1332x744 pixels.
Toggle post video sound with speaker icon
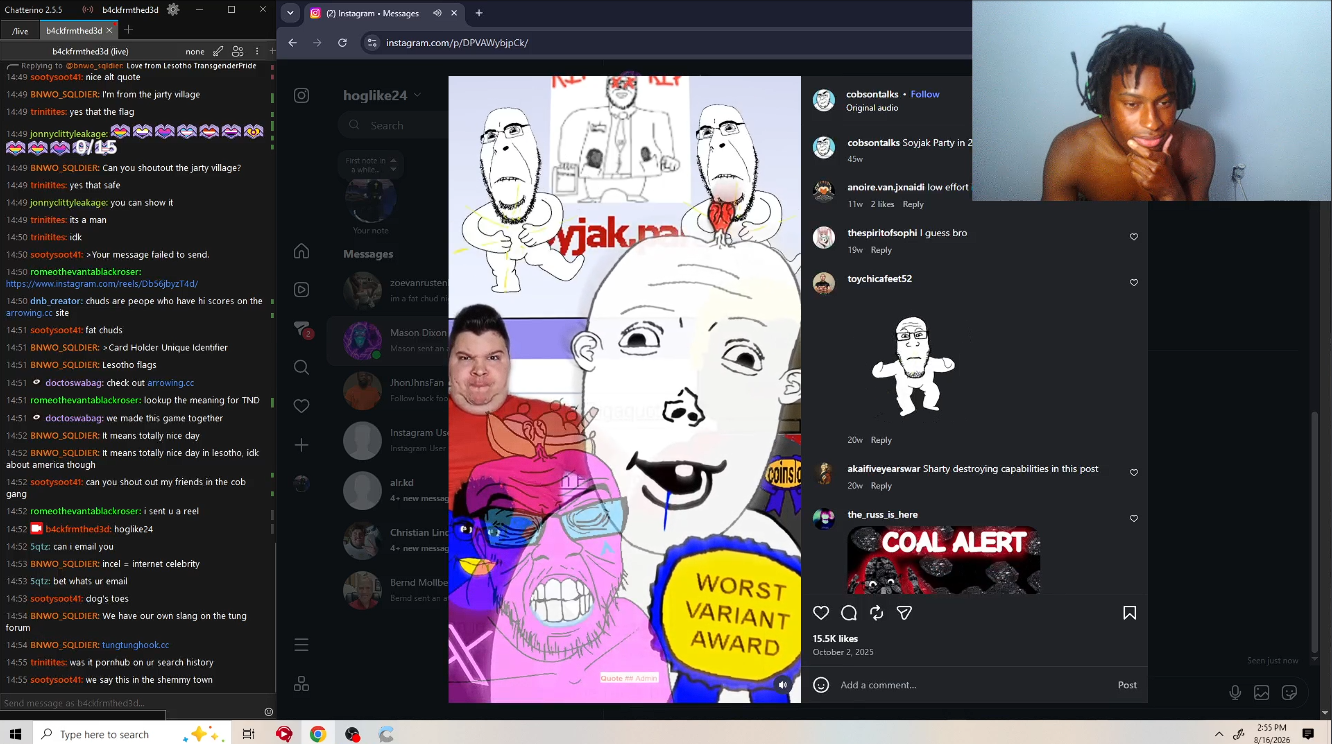[783, 685]
